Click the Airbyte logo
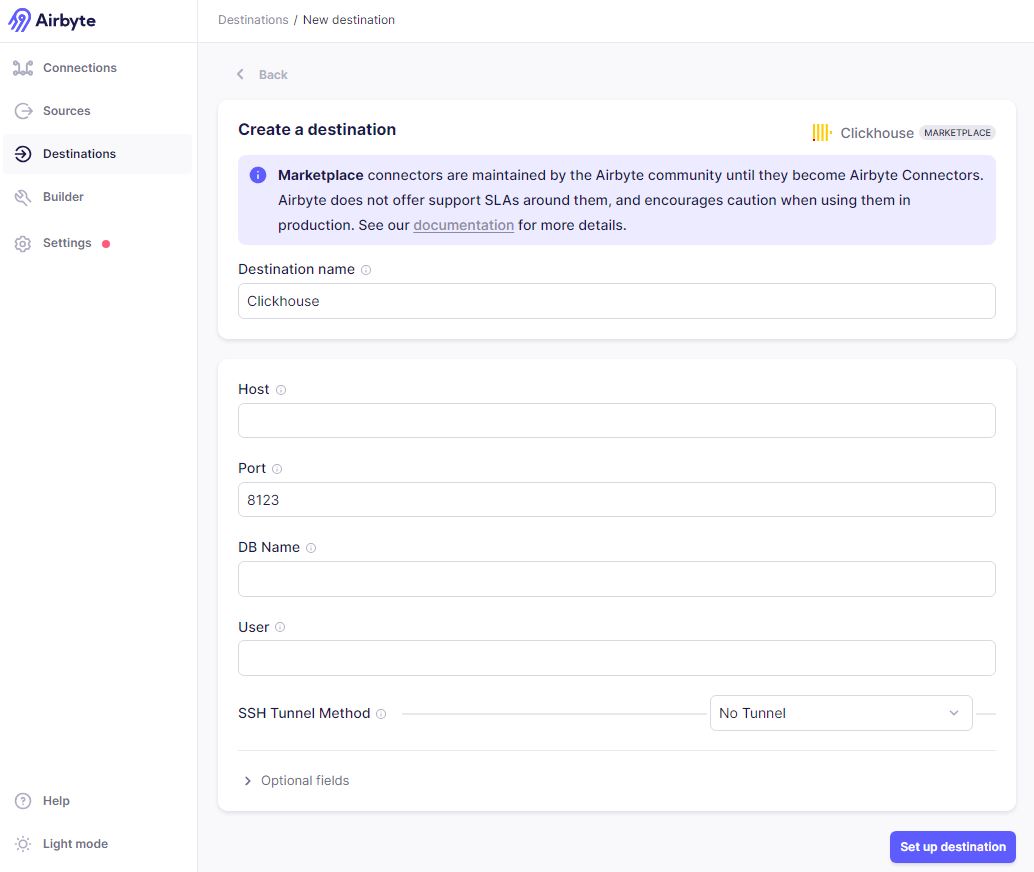1034x872 pixels. coord(52,20)
